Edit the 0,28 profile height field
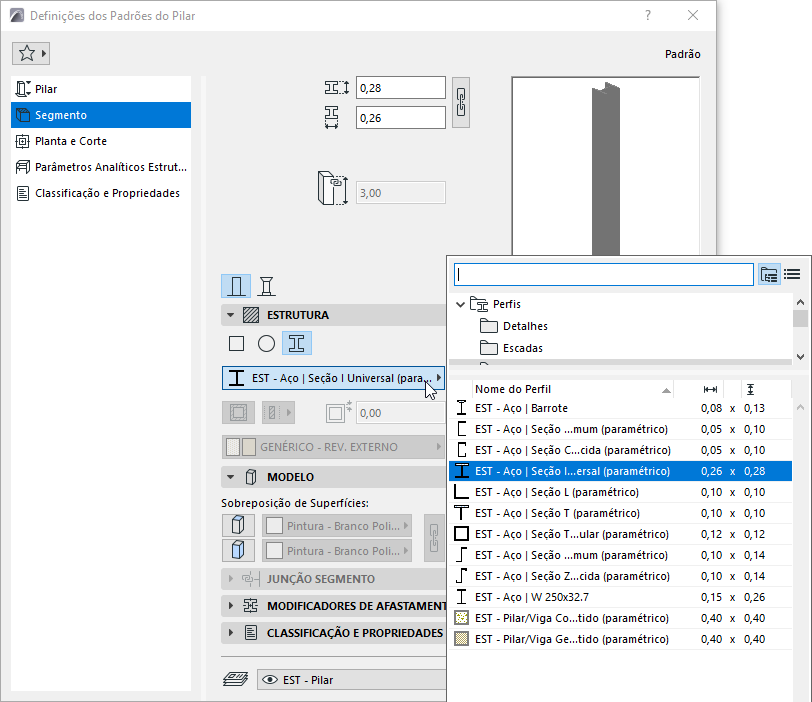 click(x=400, y=88)
